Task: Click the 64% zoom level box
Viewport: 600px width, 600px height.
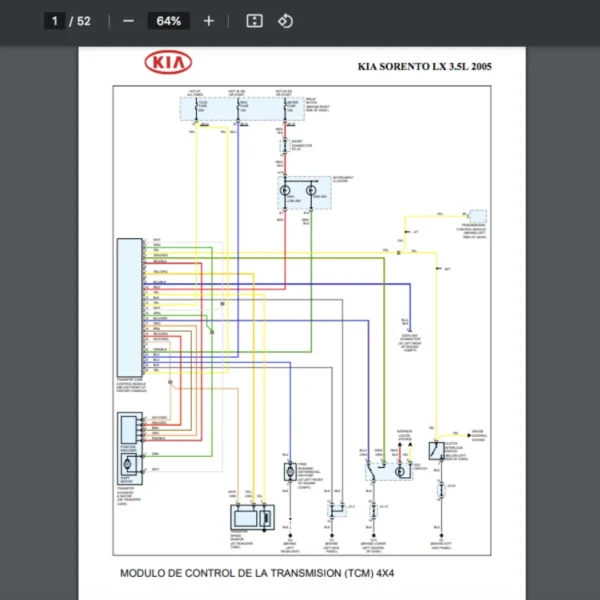Action: (x=169, y=21)
